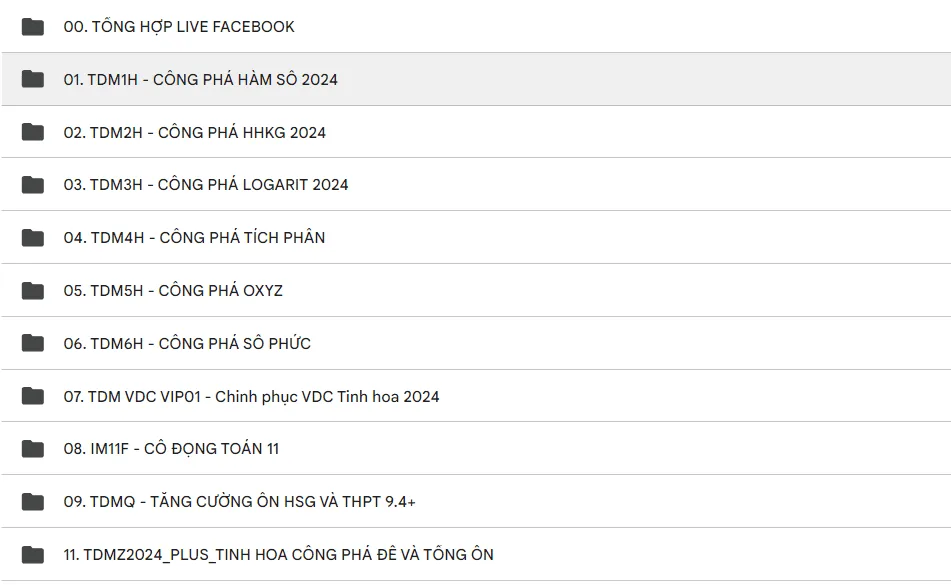Click folder icon next to 02. TDM2H
The image size is (951, 585).
pos(33,132)
